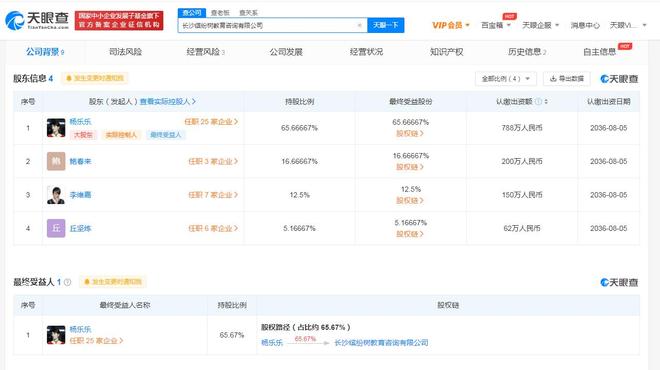Open the 天眼查 logo home link
Image resolution: width=660 pixels, height=370 pixels.
point(37,20)
